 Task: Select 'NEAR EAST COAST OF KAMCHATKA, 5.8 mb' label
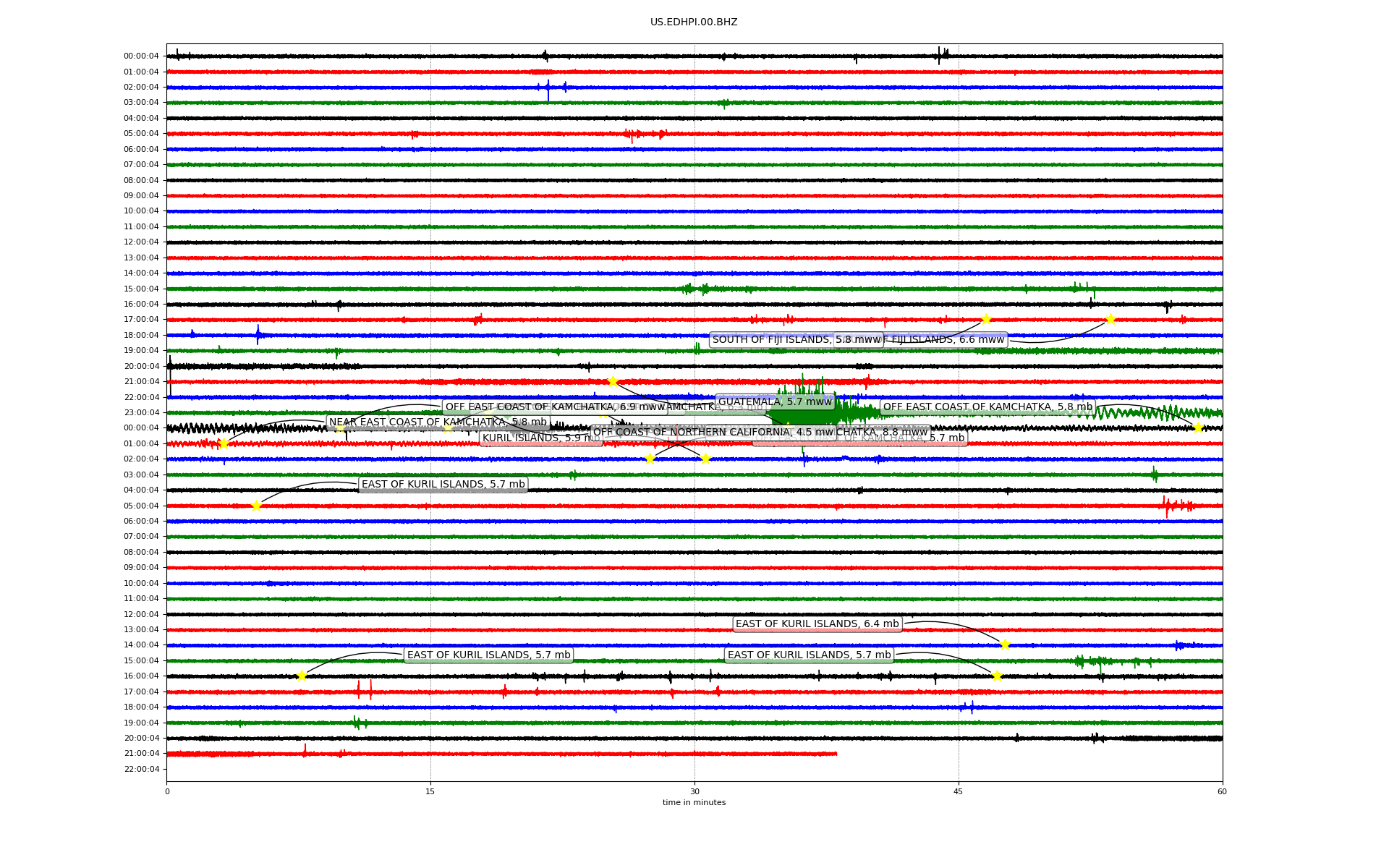pyautogui.click(x=438, y=422)
